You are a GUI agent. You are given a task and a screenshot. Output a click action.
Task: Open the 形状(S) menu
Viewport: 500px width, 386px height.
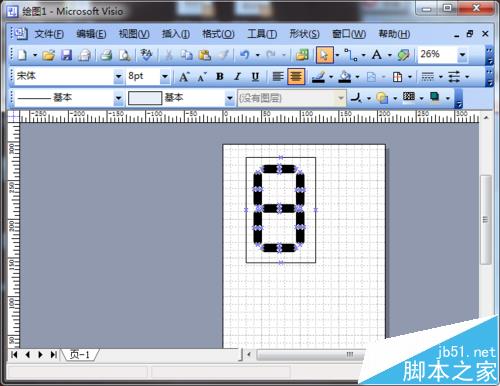tap(304, 34)
